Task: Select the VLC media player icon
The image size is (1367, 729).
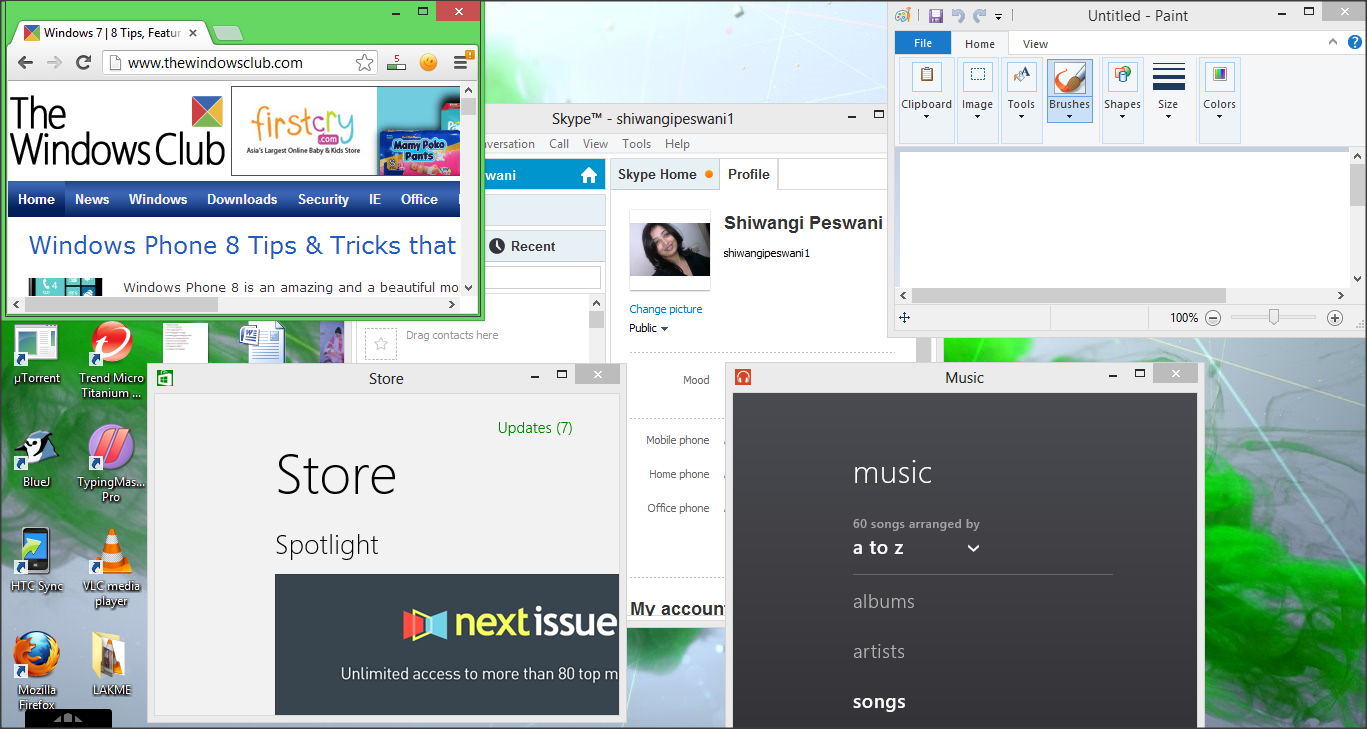Action: coord(111,568)
